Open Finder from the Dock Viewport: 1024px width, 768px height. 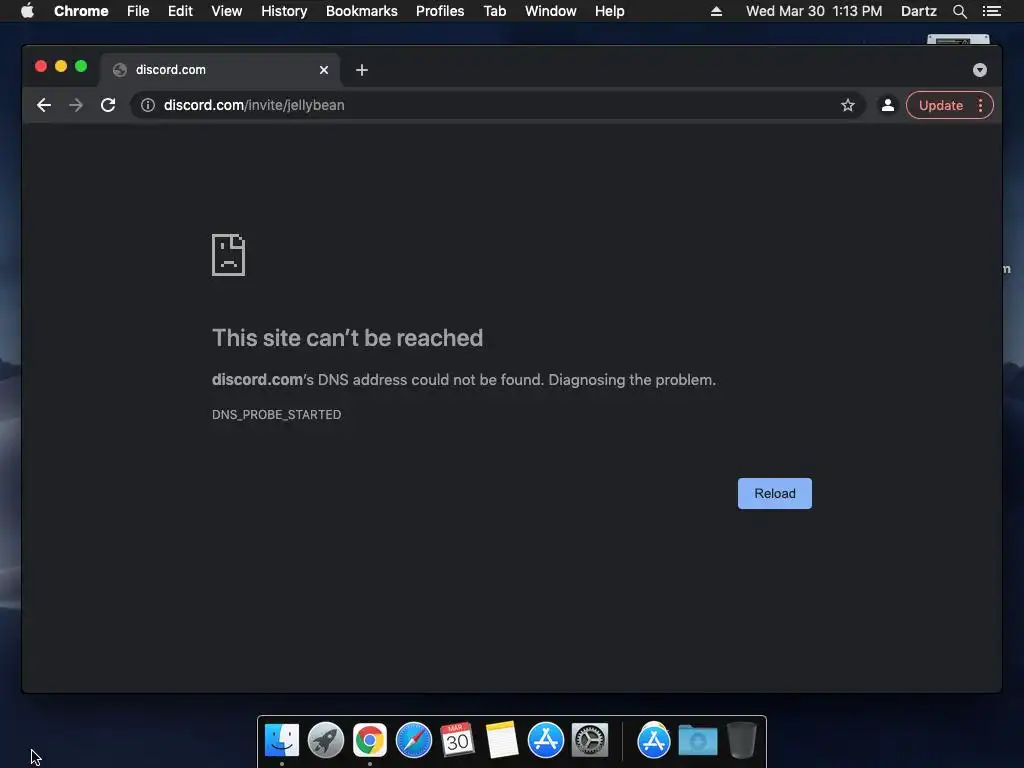(281, 741)
